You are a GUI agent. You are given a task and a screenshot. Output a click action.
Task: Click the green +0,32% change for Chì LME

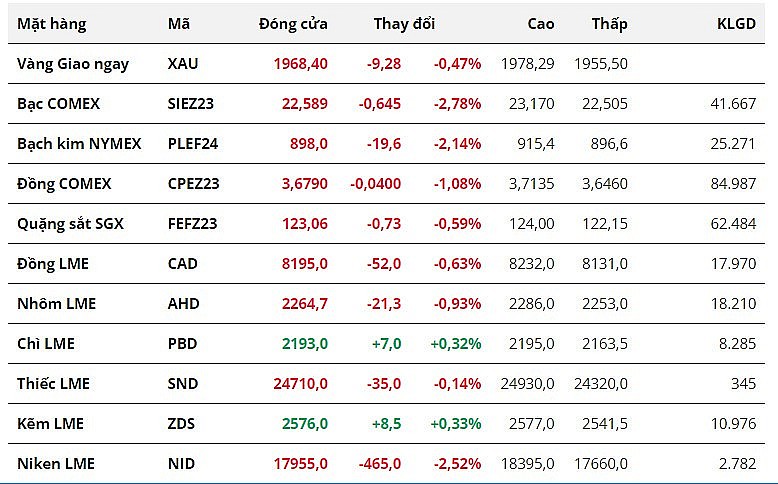pyautogui.click(x=456, y=344)
